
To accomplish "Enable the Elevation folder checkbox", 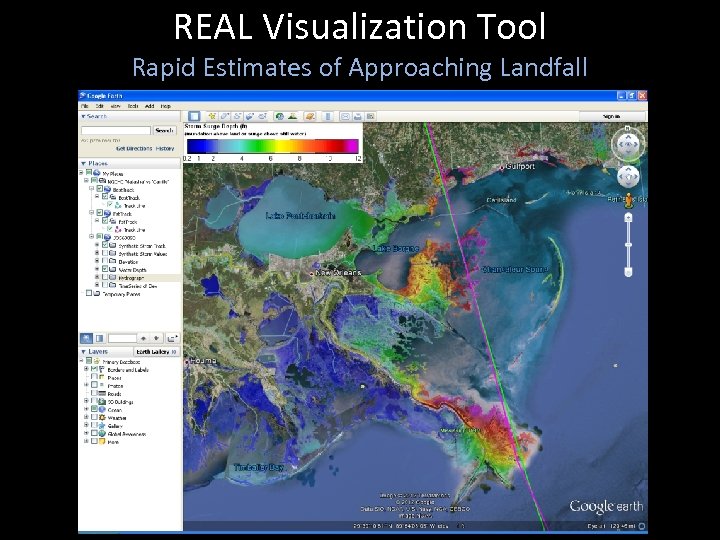I will coord(105,261).
